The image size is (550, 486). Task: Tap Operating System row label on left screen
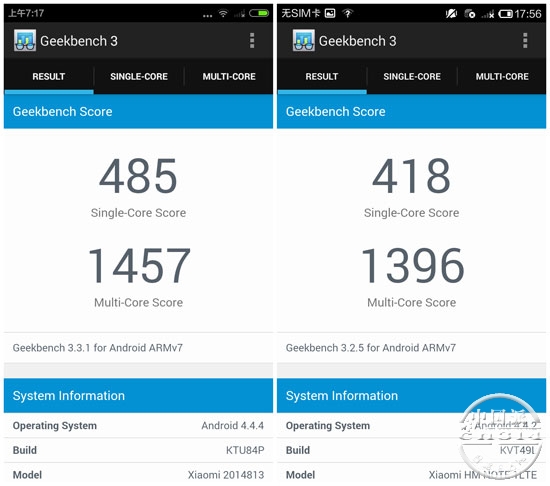pos(55,426)
